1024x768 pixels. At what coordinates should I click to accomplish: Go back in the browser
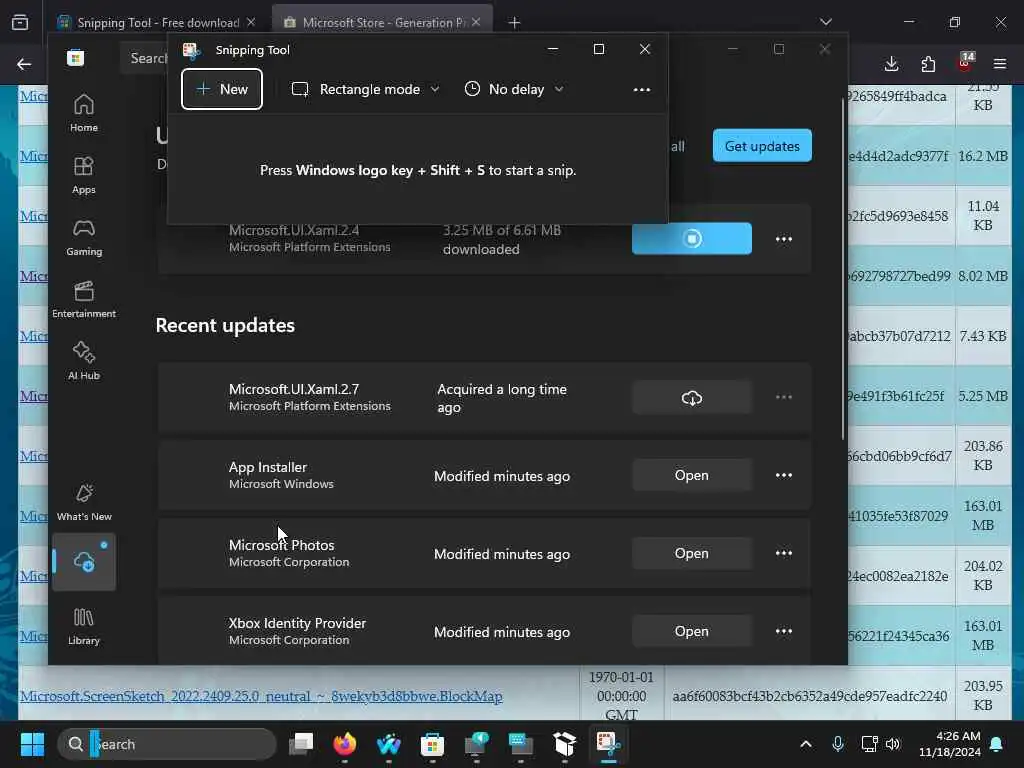pos(24,64)
